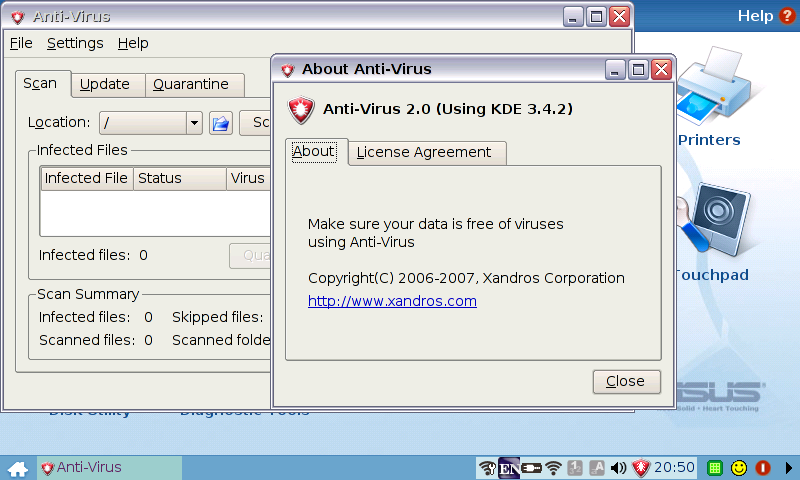Image resolution: width=800 pixels, height=480 pixels.
Task: Click the Home icon on taskbar
Action: click(18, 468)
